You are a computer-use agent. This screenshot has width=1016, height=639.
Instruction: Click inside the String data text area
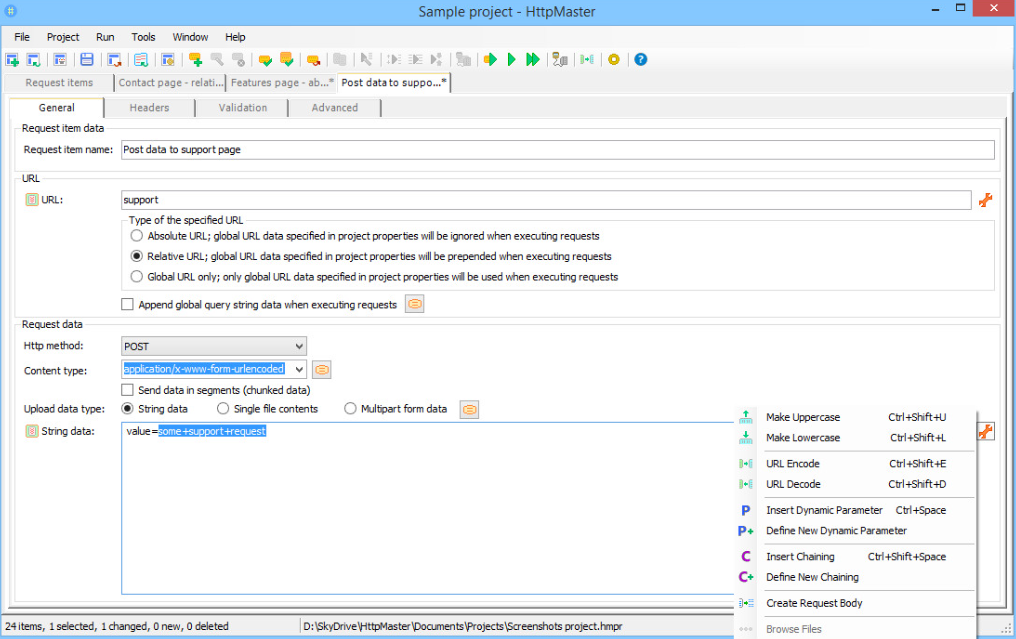pyautogui.click(x=428, y=508)
